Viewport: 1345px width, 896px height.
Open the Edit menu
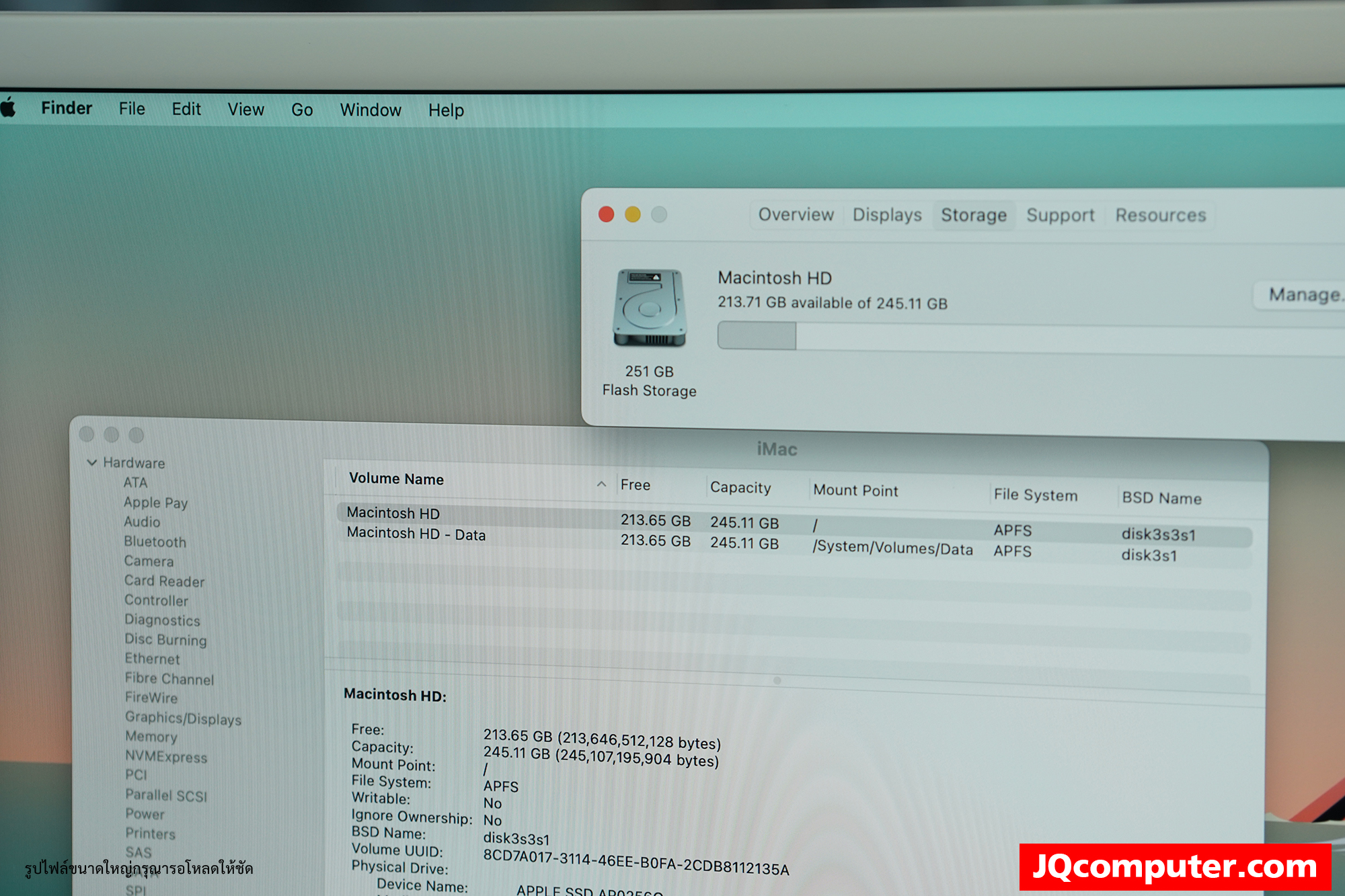[x=186, y=109]
